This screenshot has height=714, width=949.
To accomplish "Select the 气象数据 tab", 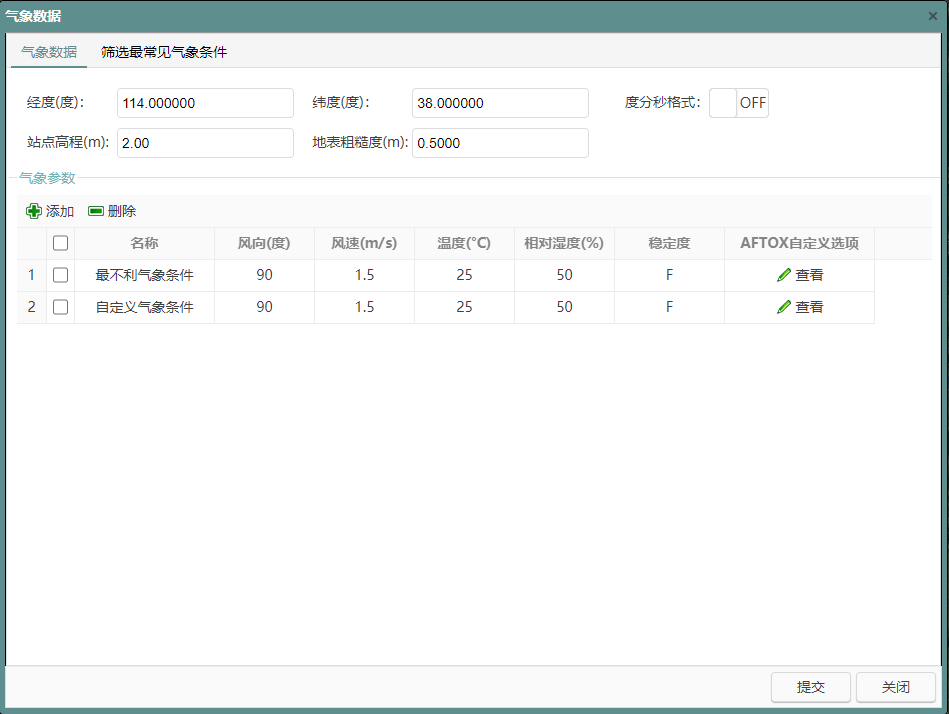I will [49, 52].
